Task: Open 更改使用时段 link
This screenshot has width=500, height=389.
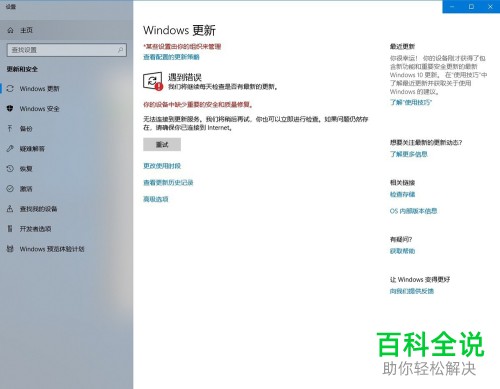Action: (162, 166)
